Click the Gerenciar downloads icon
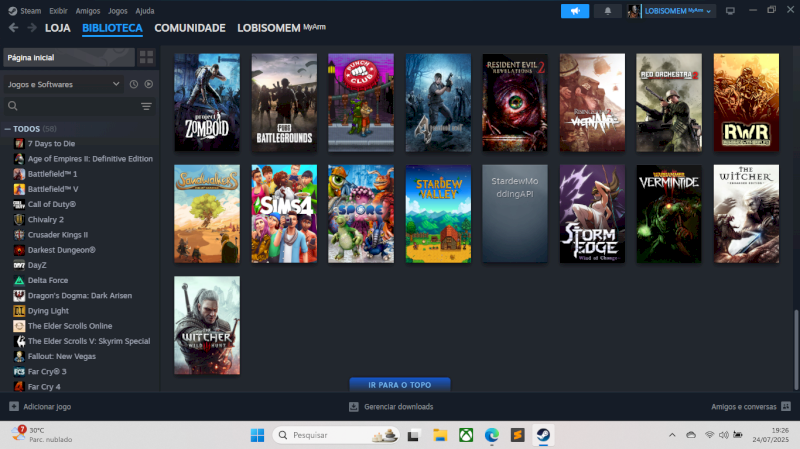This screenshot has width=800, height=449. click(354, 406)
